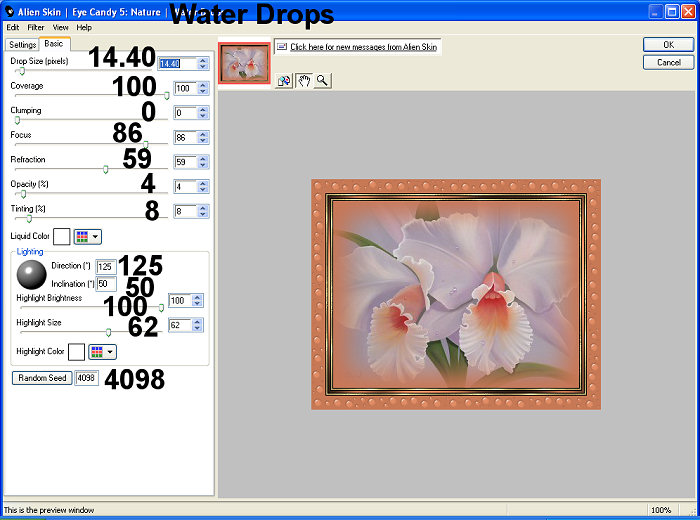This screenshot has width=700, height=520.
Task: Click the Highlight Brightness slider handle
Action: point(161,308)
